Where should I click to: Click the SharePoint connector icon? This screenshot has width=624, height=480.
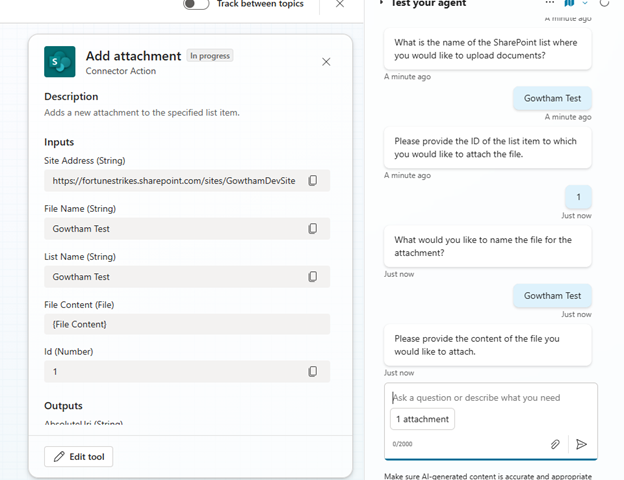point(60,62)
